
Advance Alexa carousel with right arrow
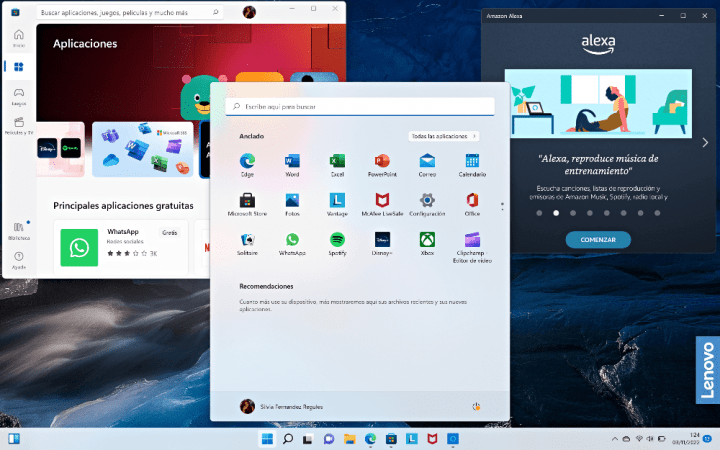click(705, 143)
